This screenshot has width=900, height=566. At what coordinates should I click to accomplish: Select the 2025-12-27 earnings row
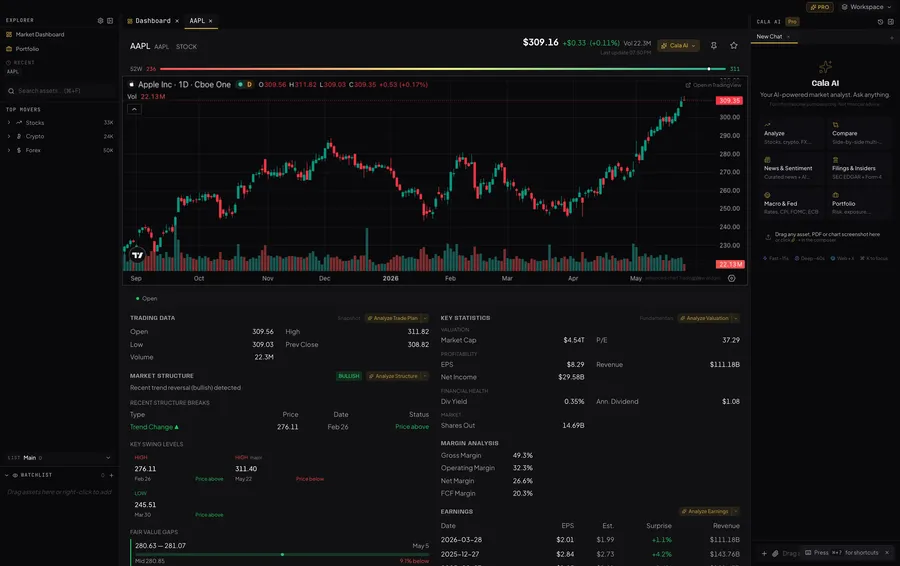click(x=590, y=555)
